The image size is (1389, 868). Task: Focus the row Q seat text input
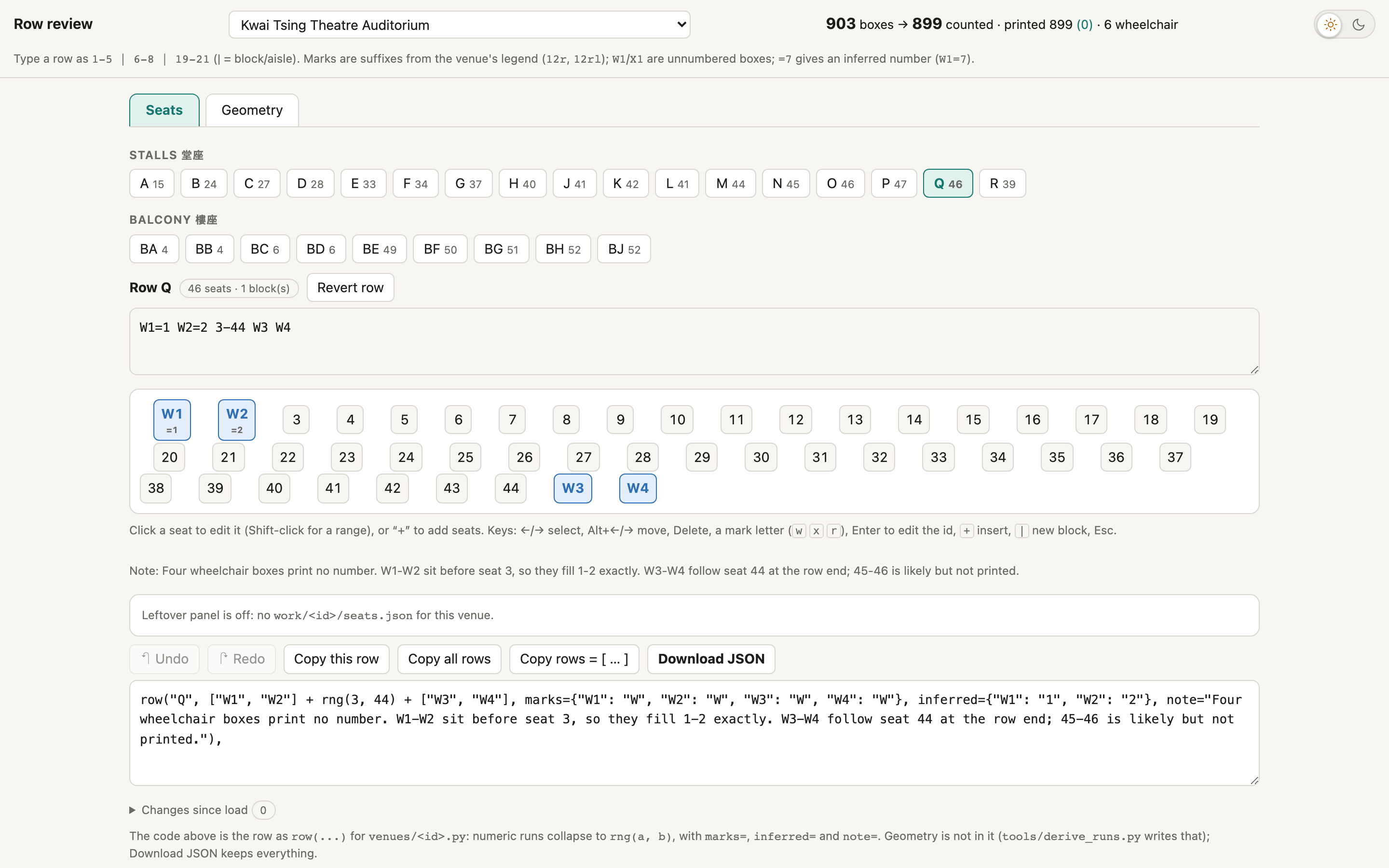click(694, 341)
